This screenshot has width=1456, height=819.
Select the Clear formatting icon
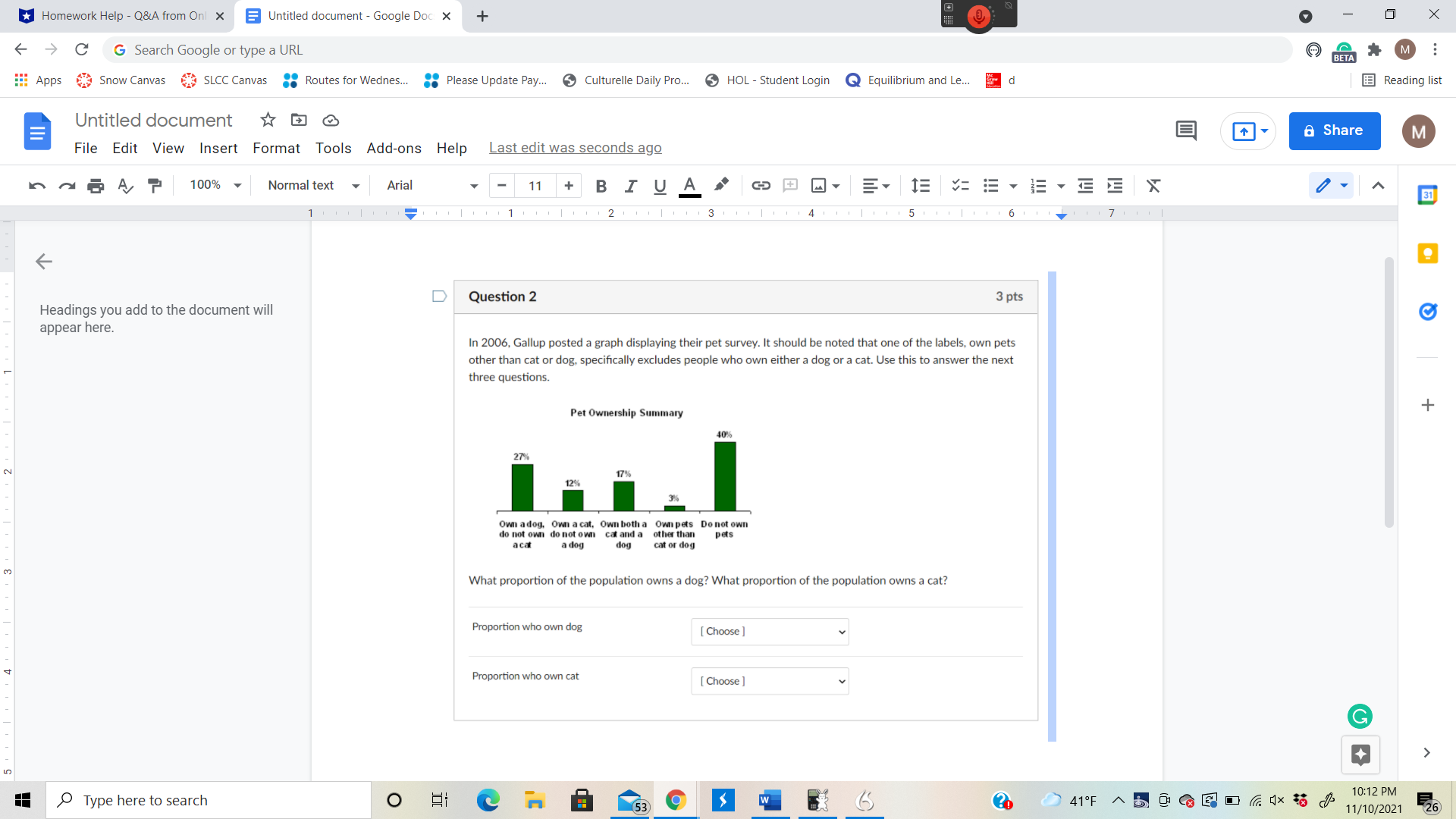[x=1153, y=185]
